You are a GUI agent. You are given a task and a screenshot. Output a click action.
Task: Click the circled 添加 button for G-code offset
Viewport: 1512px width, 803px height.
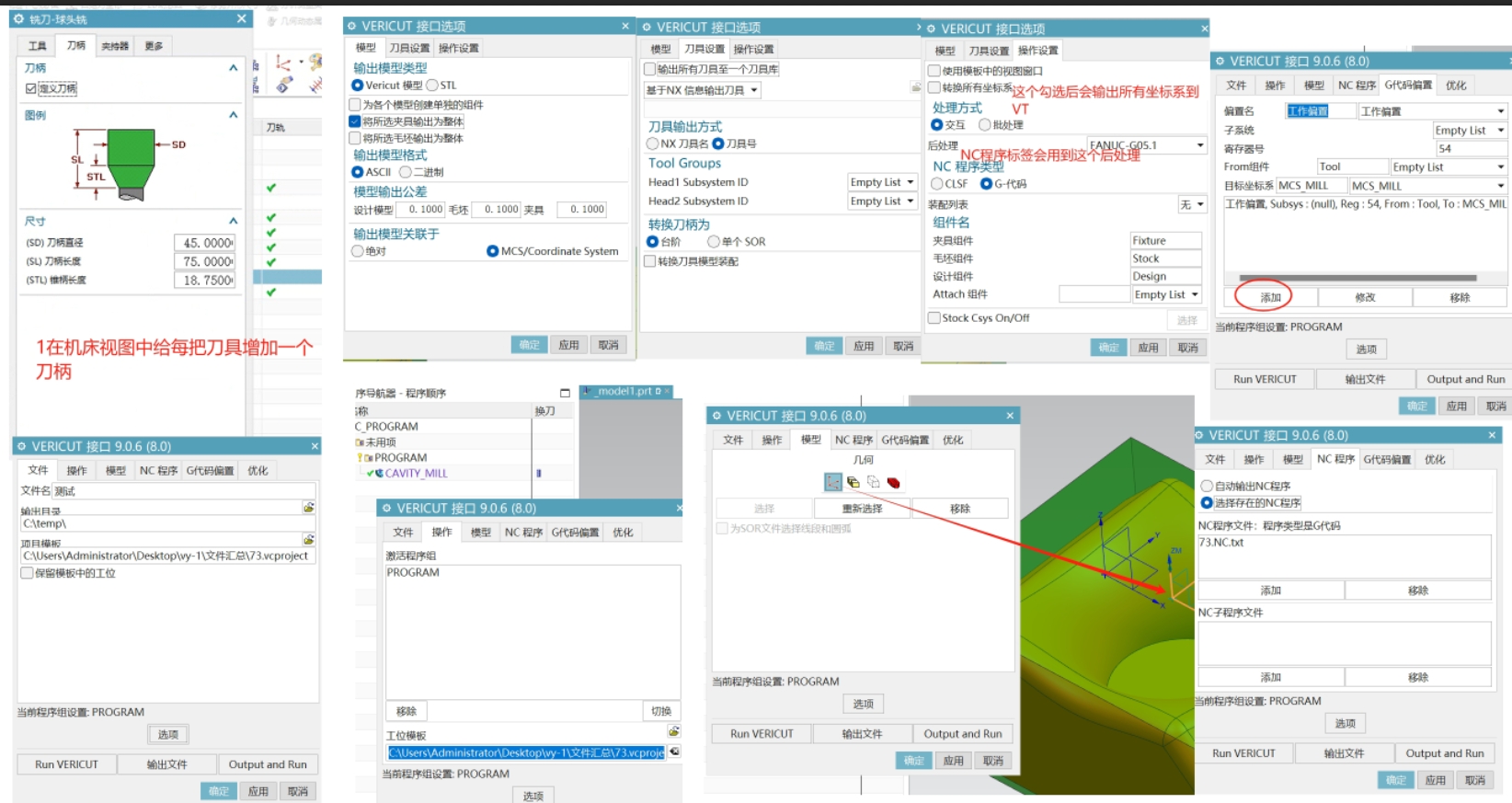click(x=1270, y=297)
